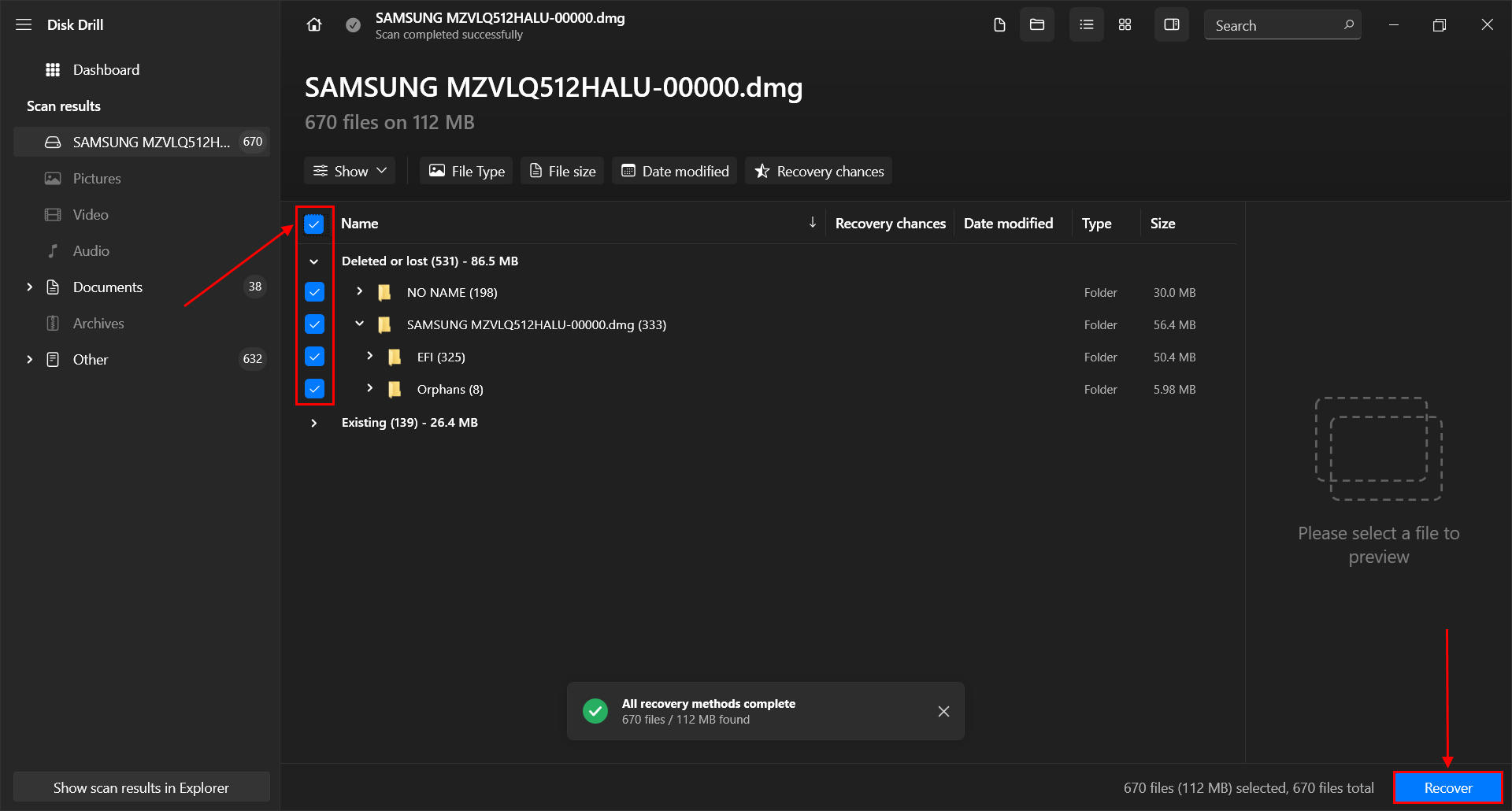Click the 30.0 MB size value
1512x811 pixels.
pyautogui.click(x=1175, y=293)
